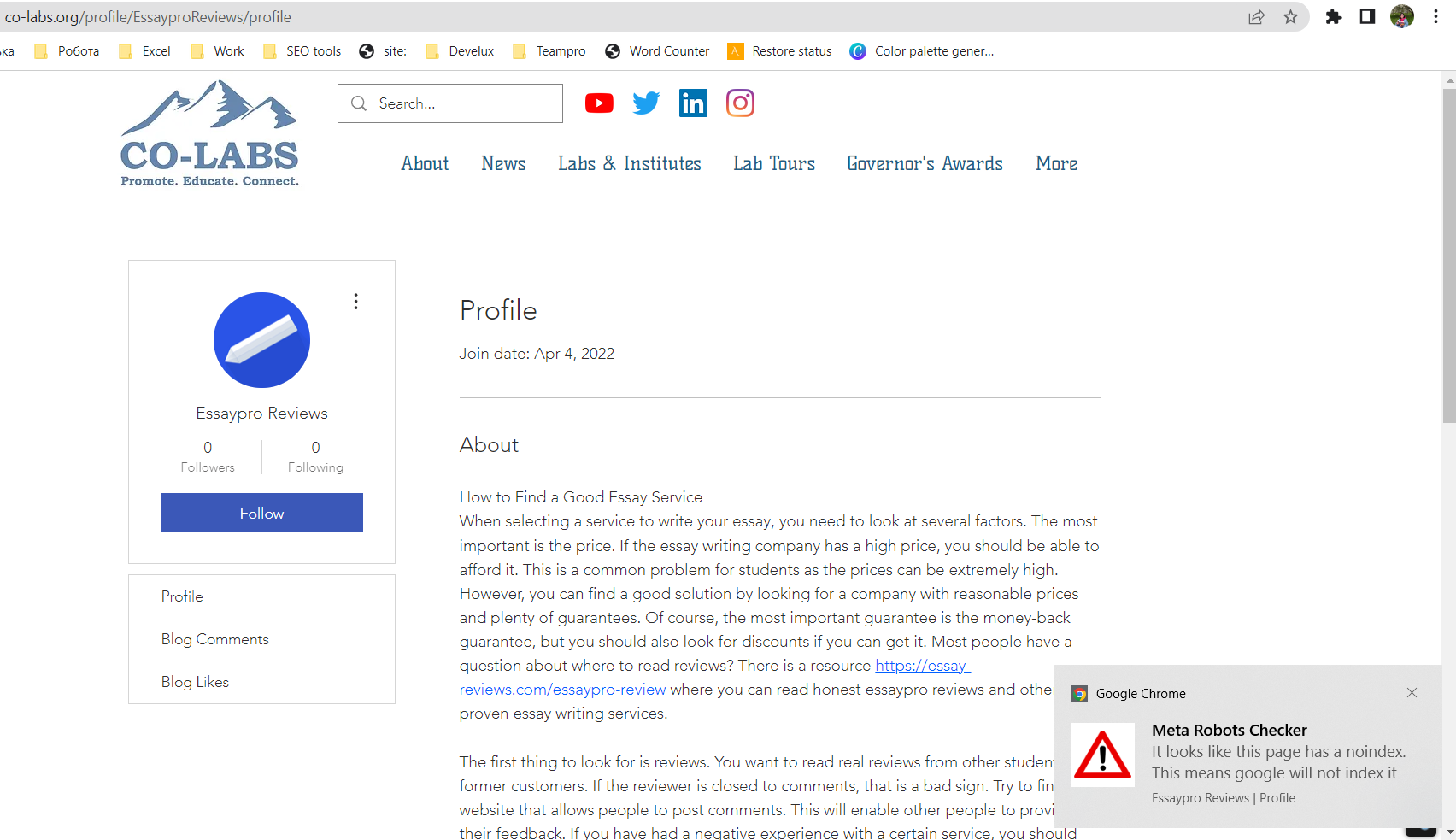
Task: Open the Instagram social icon
Action: [x=740, y=103]
